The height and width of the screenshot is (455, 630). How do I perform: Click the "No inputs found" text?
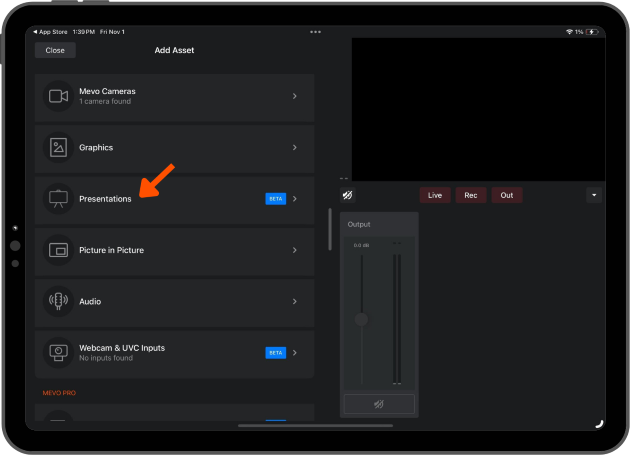106,358
